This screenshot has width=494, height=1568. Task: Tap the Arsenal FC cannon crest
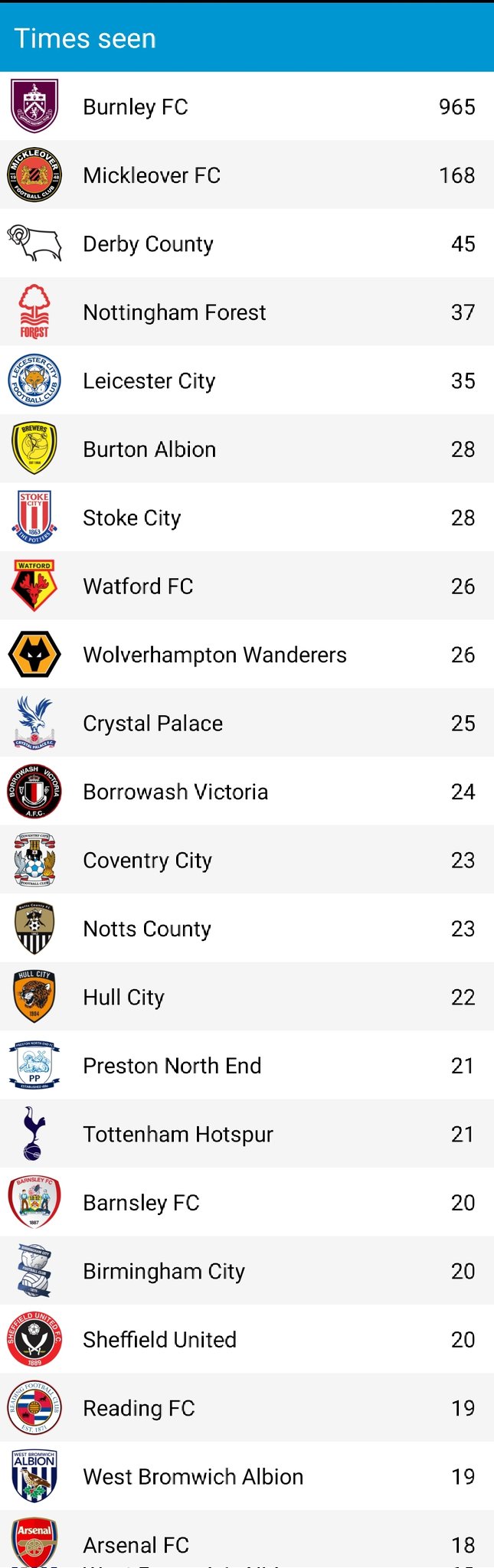[x=34, y=1540]
